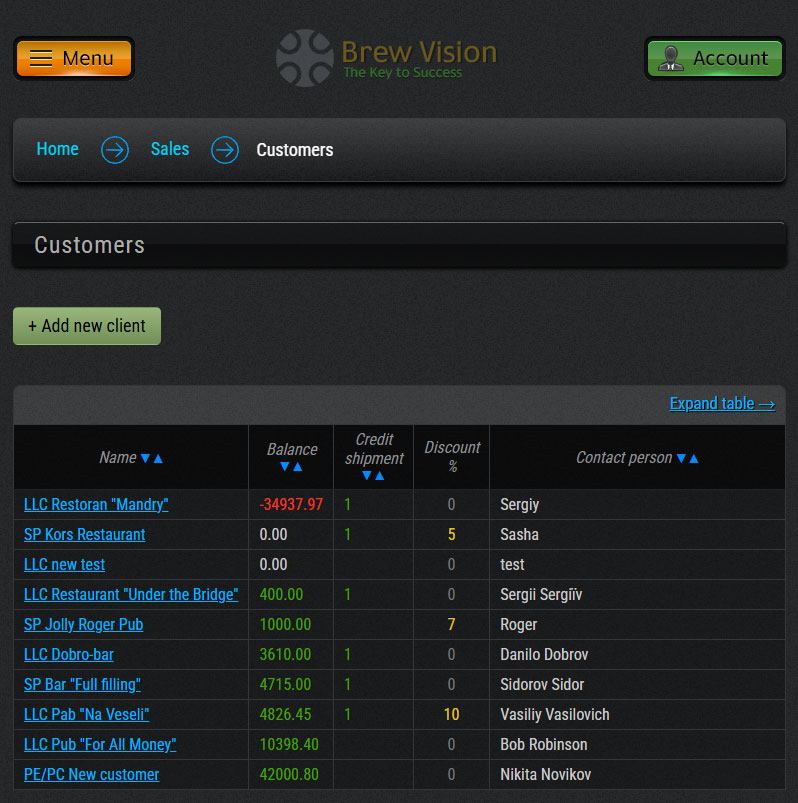Viewport: 798px width, 803px height.
Task: Sort Balance column ascending with up arrow
Action: click(x=298, y=467)
